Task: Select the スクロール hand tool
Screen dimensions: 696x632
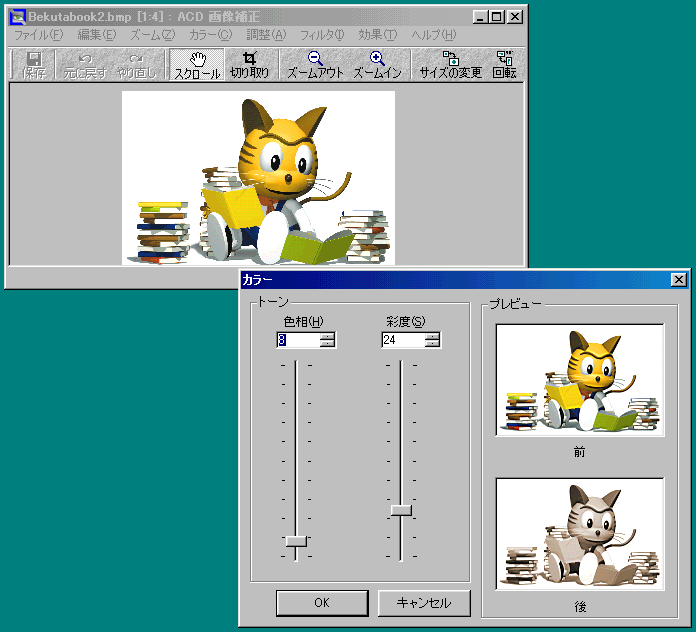Action: click(197, 65)
